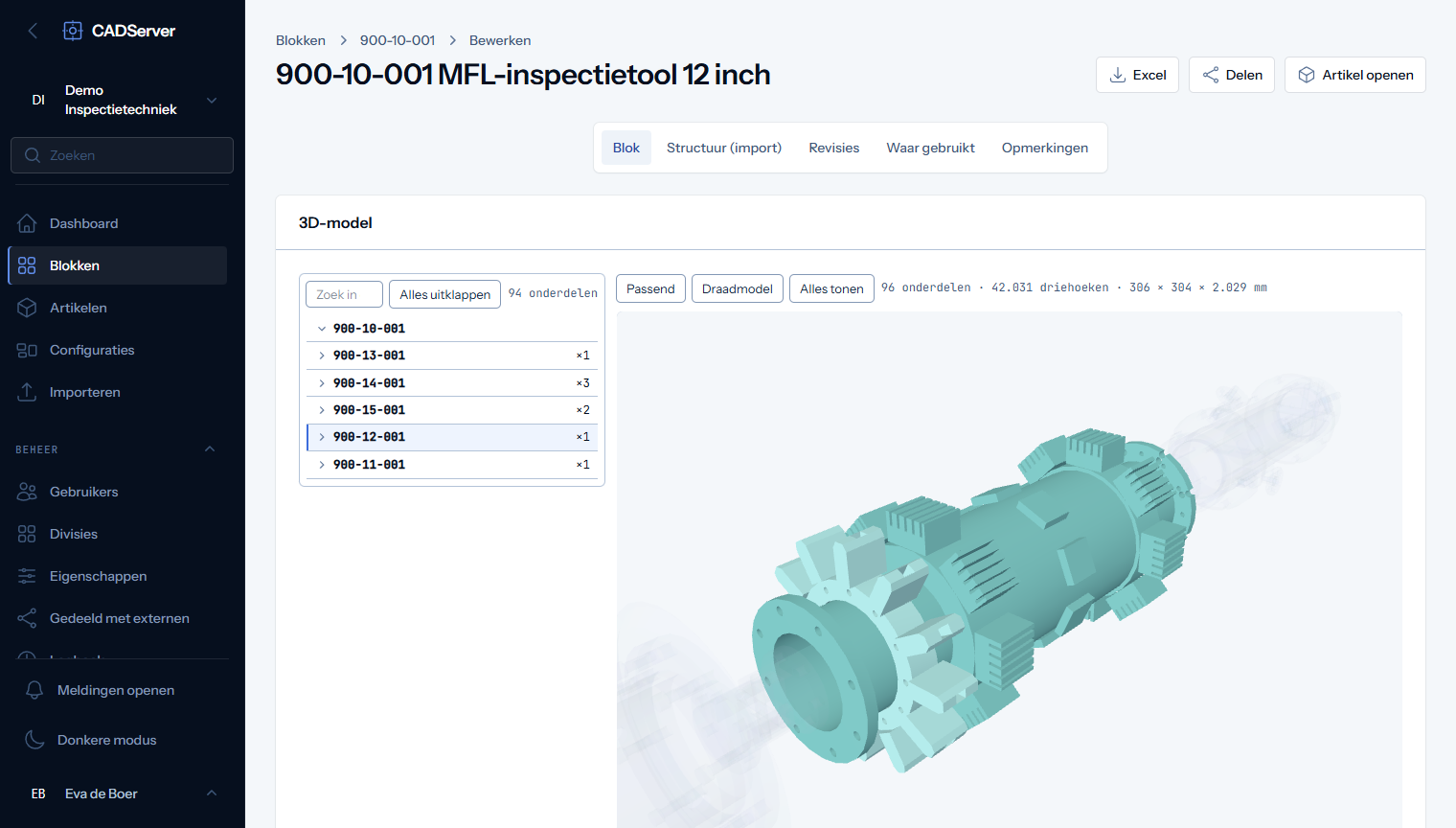Expand the 900-15-001 tree node

click(322, 410)
